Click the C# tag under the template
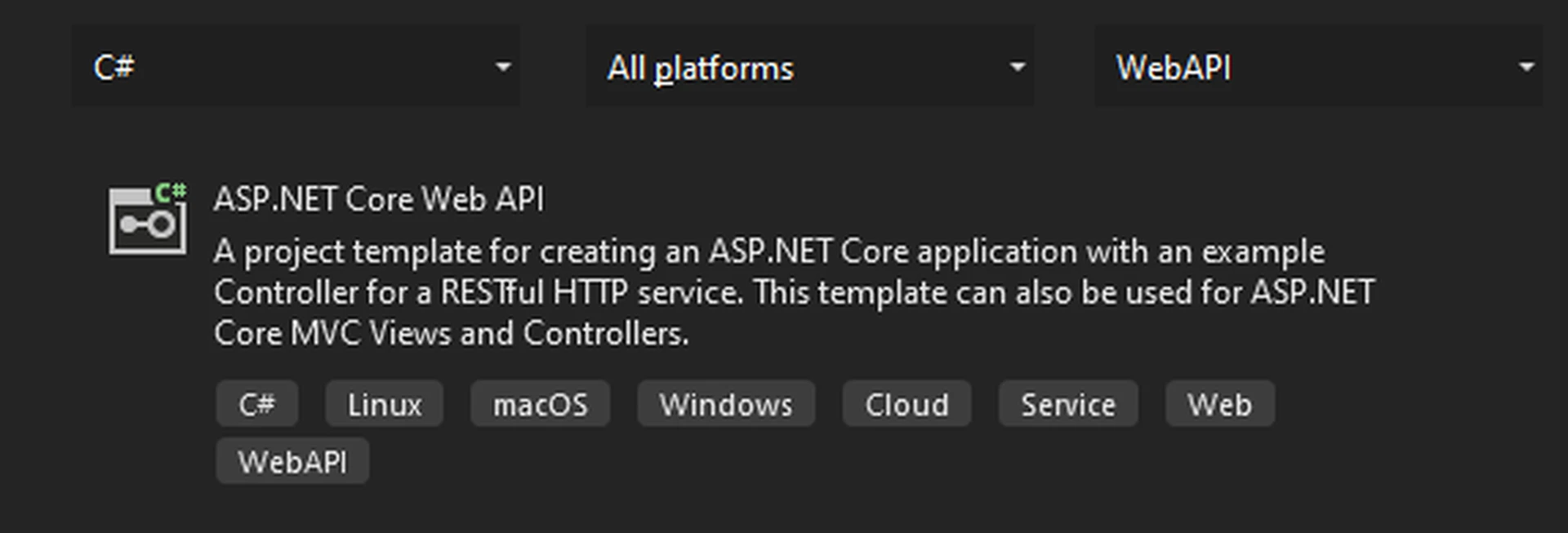This screenshot has height=533, width=1568. (x=256, y=404)
